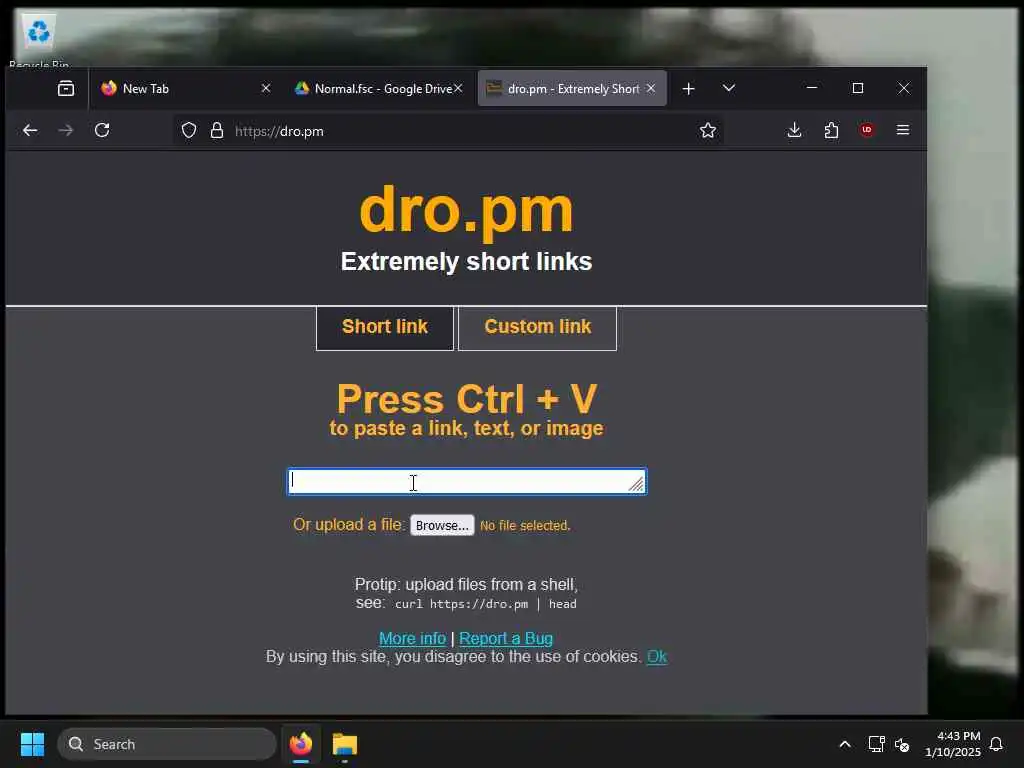Open tracking protection shield icon

click(189, 131)
